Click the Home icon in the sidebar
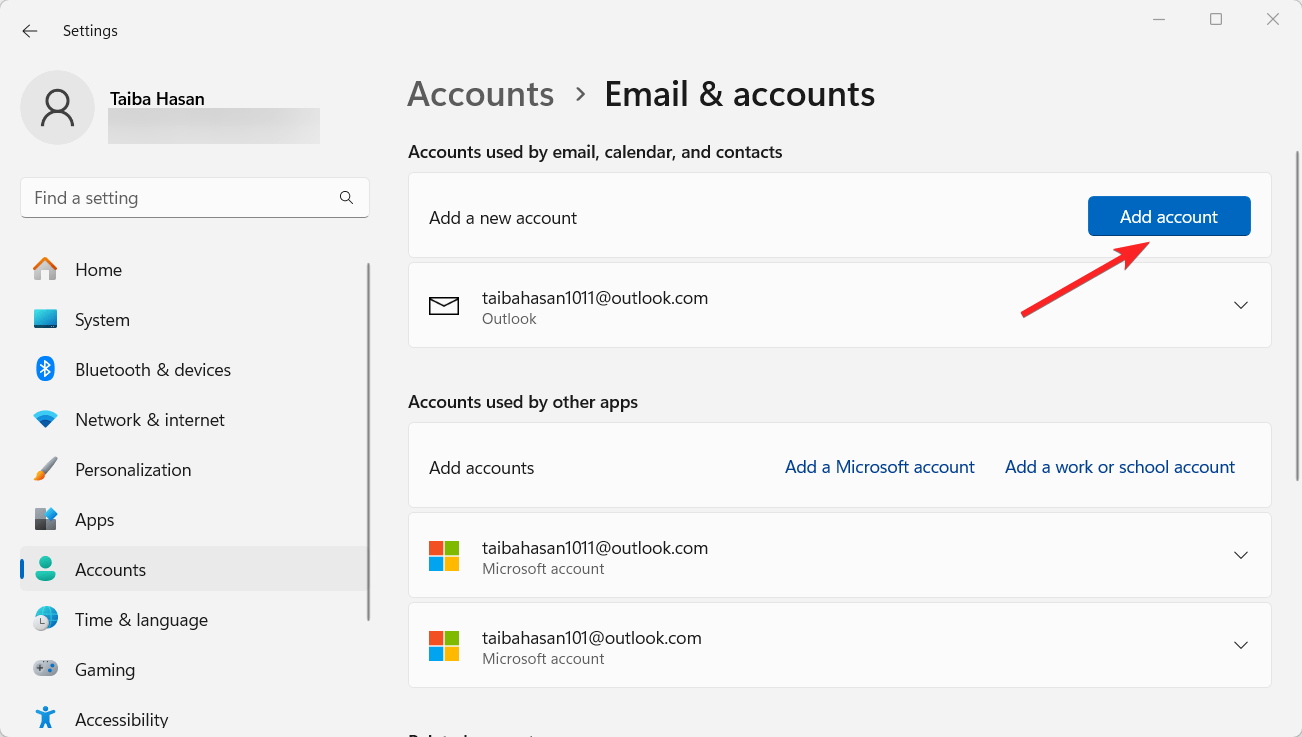The height and width of the screenshot is (737, 1302). 45,270
